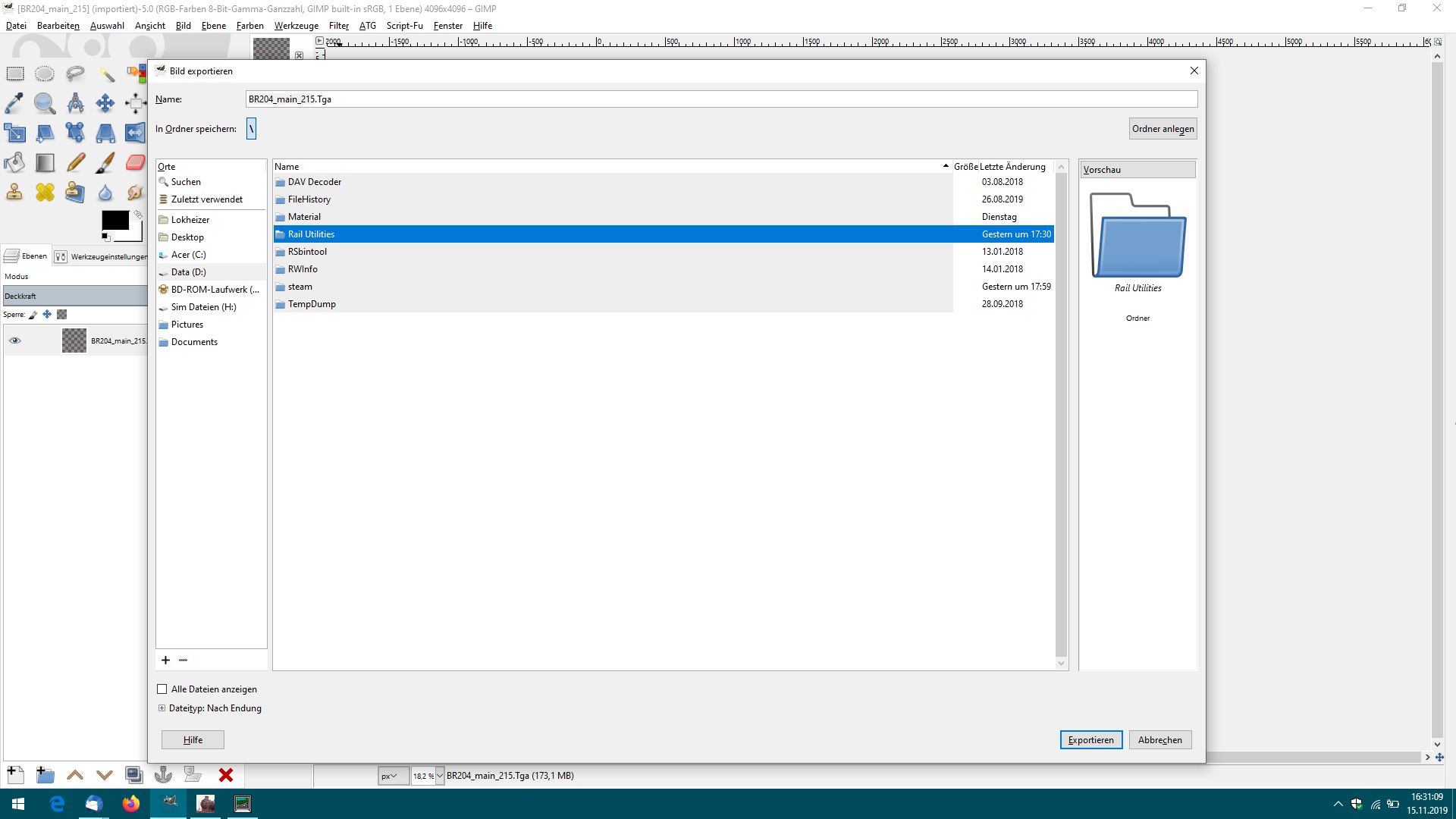Screen dimensions: 1456x819
Task: Click the new layer group icon
Action: [45, 775]
